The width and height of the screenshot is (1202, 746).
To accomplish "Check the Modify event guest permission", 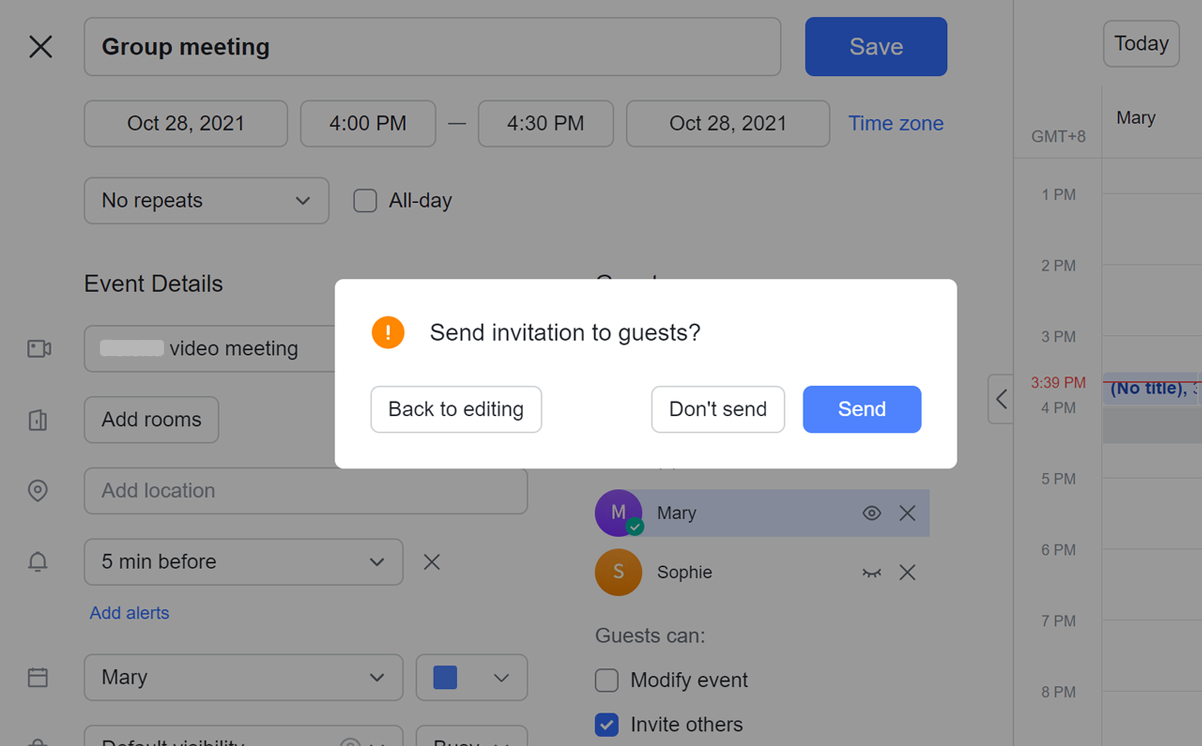I will click(607, 681).
